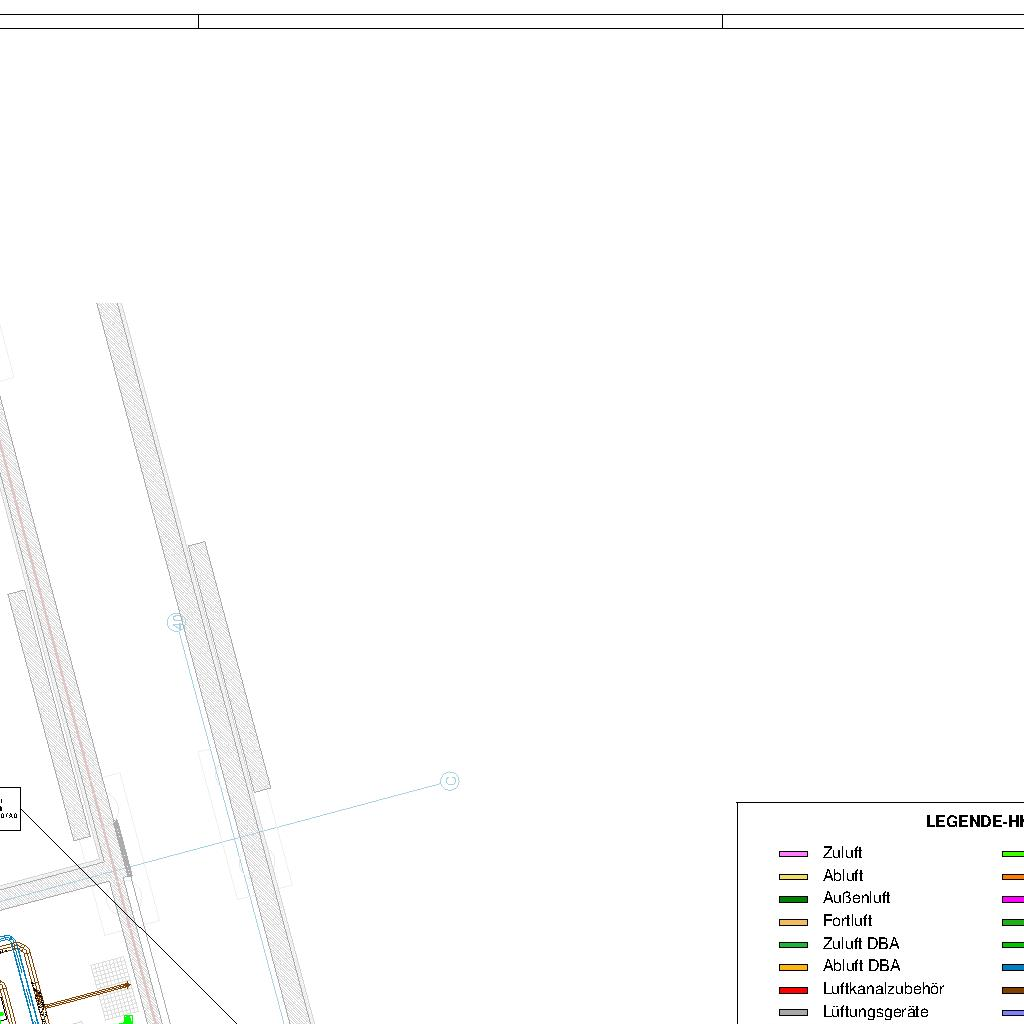1024x1024 pixels.
Task: Select the Lüftungsgeräte legend label
Action: (x=875, y=1012)
